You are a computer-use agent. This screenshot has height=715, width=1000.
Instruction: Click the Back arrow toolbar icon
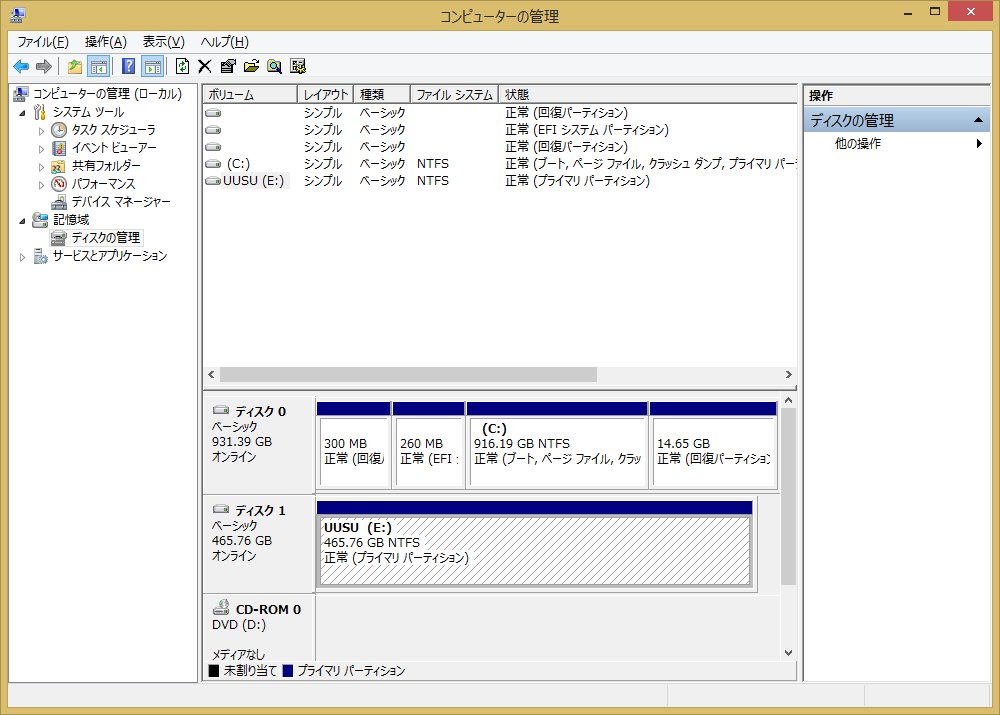(x=21, y=66)
